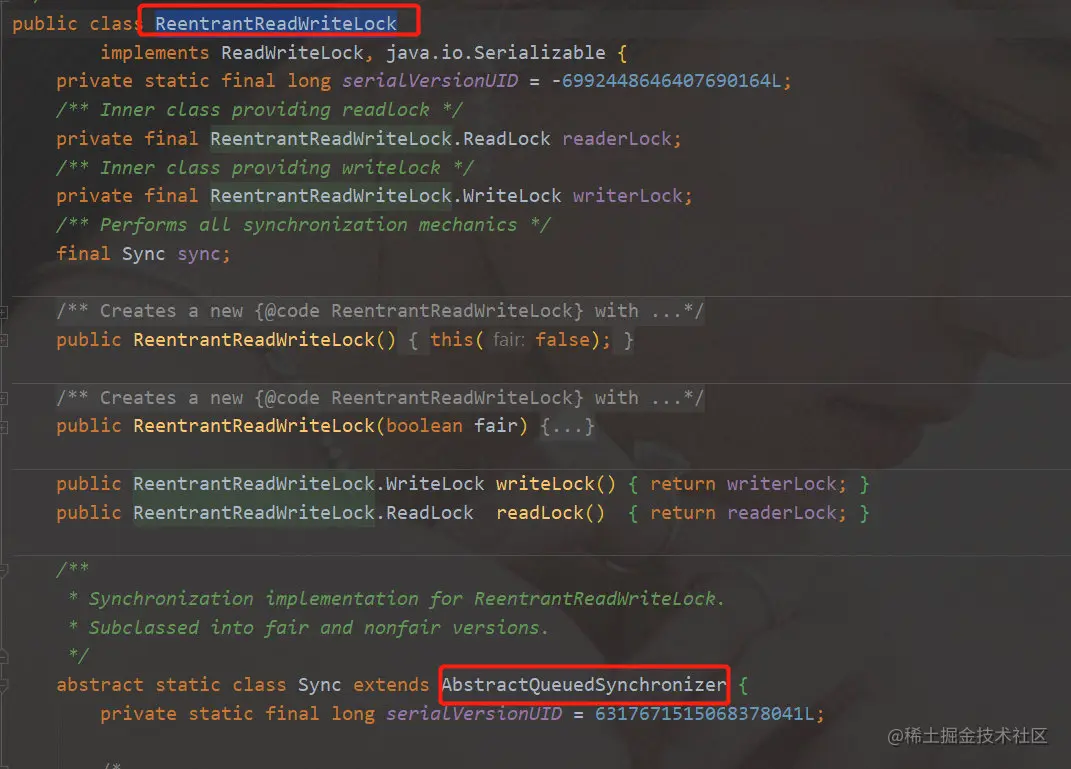
Task: Expand the collapsed '{...}' constructor body
Action: (x=567, y=426)
